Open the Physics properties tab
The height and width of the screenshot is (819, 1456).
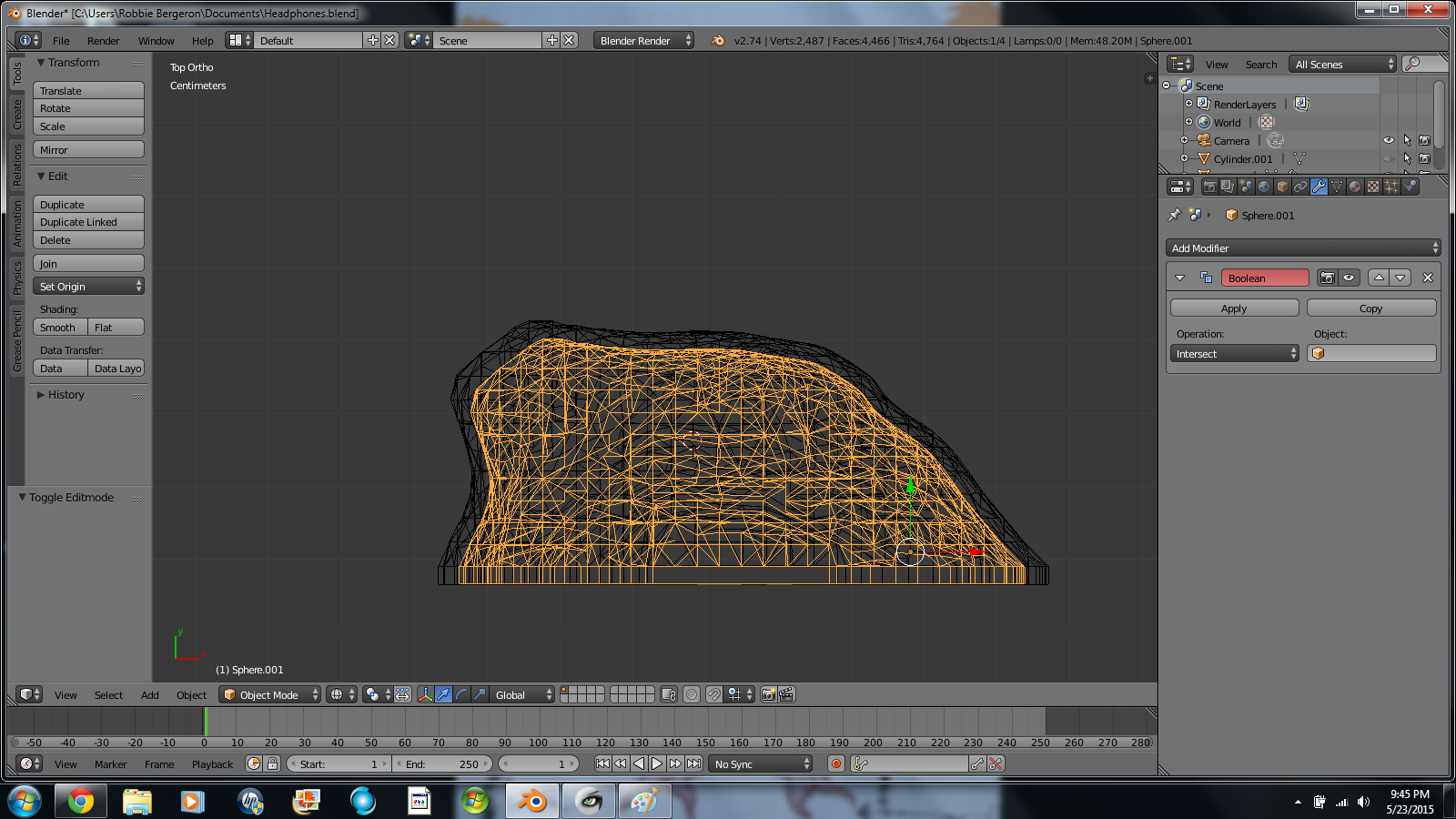click(1410, 187)
